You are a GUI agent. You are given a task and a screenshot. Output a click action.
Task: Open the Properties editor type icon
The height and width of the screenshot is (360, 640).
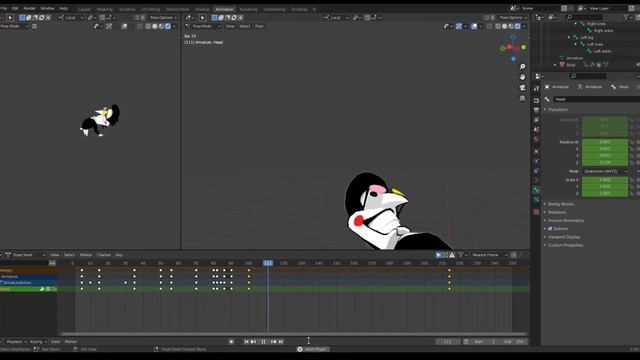[538, 76]
